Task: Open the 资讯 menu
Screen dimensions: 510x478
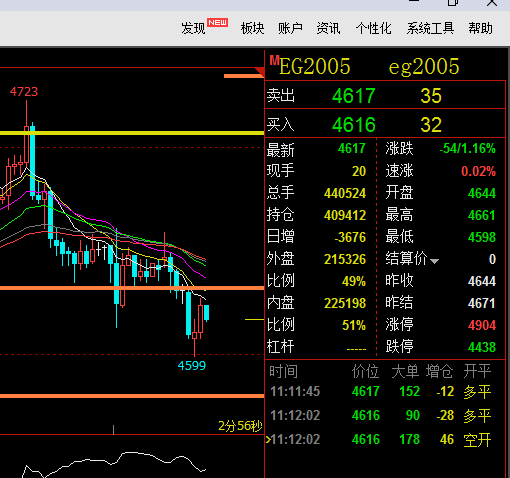Action: pyautogui.click(x=328, y=28)
